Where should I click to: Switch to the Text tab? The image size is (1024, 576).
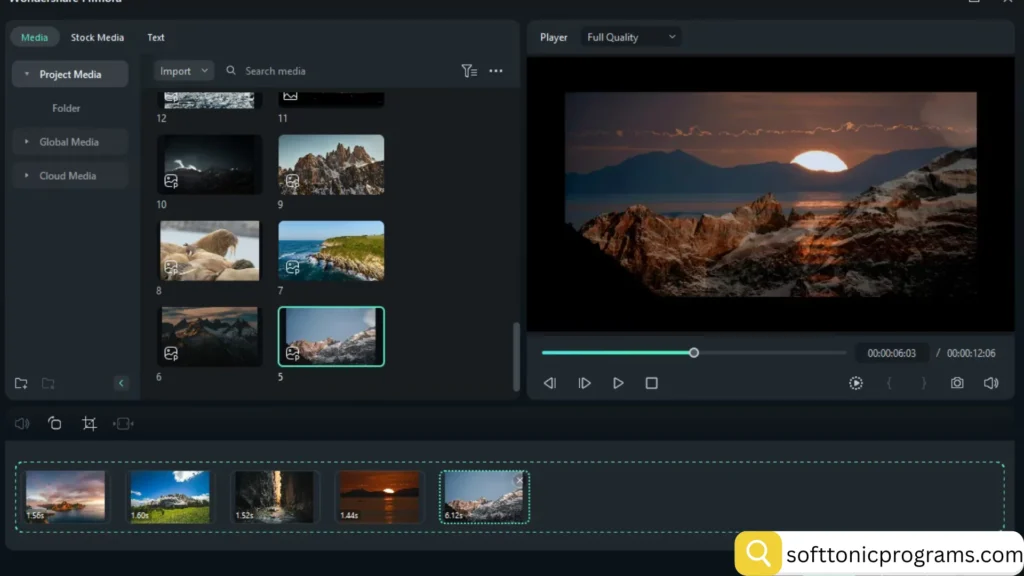(x=156, y=37)
